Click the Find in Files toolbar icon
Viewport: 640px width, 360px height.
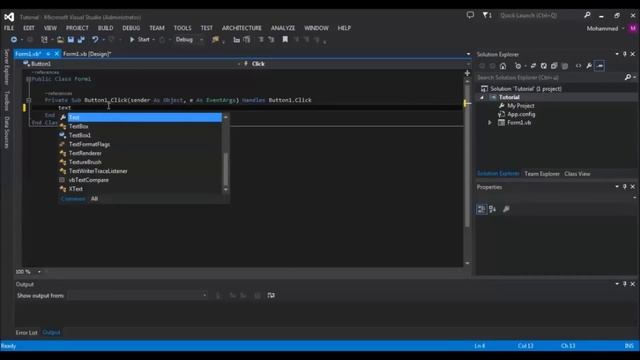[215, 40]
